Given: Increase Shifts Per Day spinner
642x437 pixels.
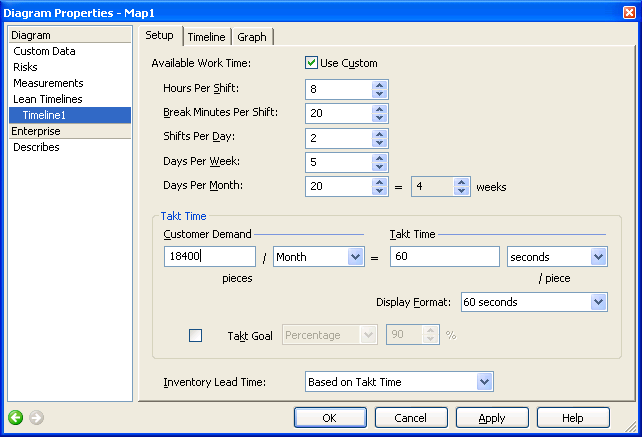Looking at the screenshot, I should pos(379,133).
